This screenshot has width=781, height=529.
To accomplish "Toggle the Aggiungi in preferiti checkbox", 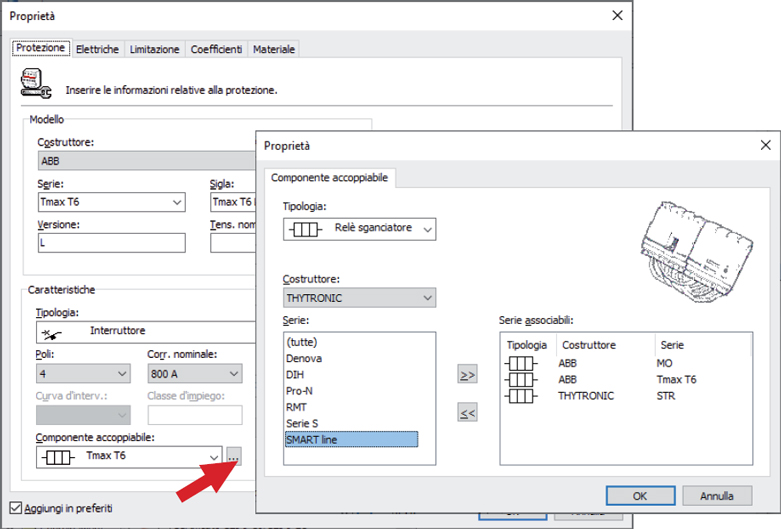I will (x=16, y=508).
